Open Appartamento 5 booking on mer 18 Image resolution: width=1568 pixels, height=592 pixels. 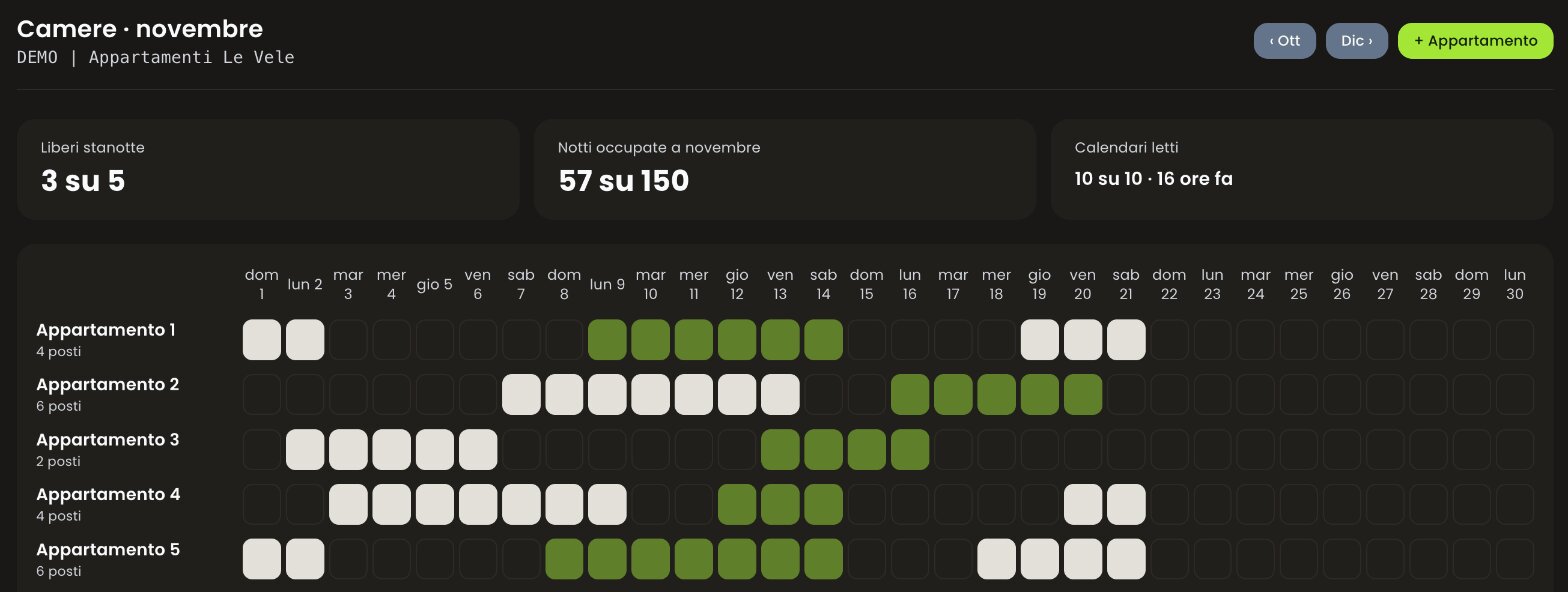(996, 559)
